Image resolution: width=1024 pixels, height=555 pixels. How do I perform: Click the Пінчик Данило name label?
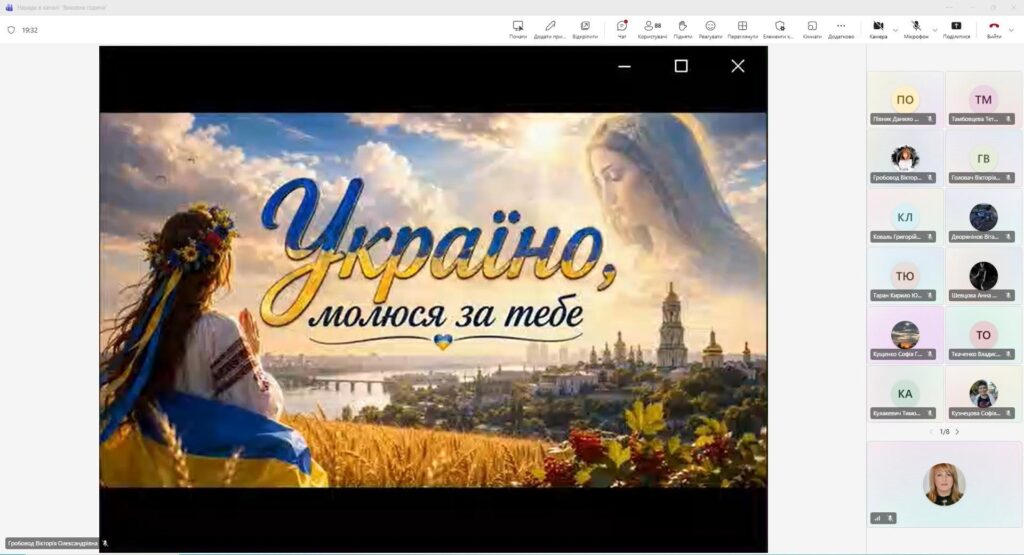896,119
